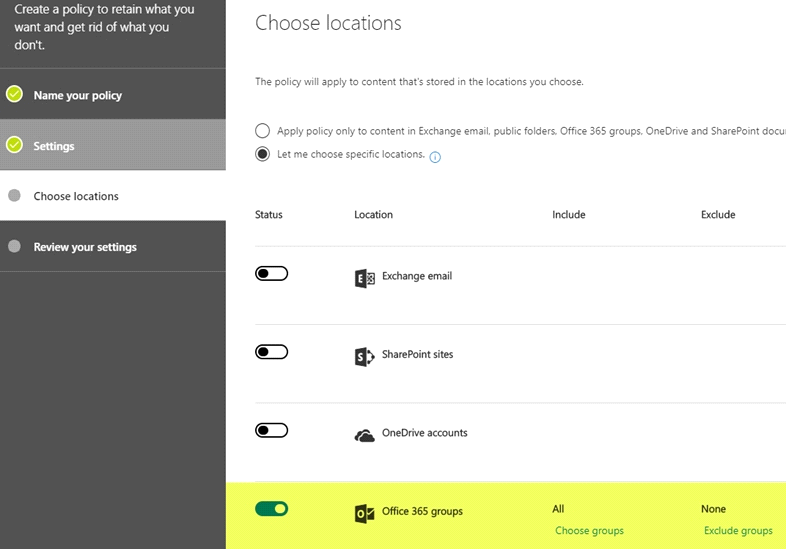Image resolution: width=786 pixels, height=549 pixels.
Task: Click the None value under Exclude
Action: (x=713, y=509)
